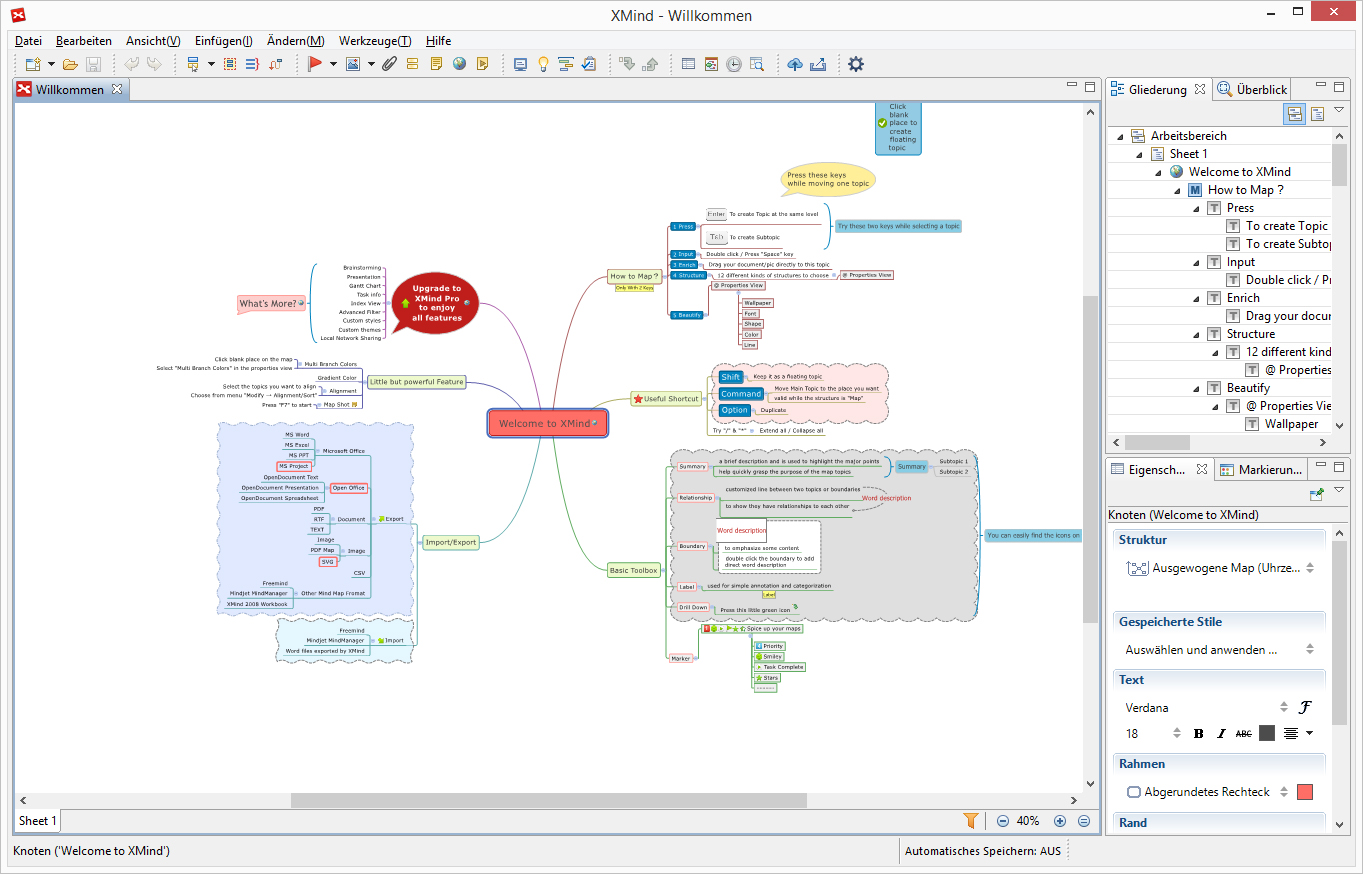Click the open folder icon in toolbar

coord(70,64)
